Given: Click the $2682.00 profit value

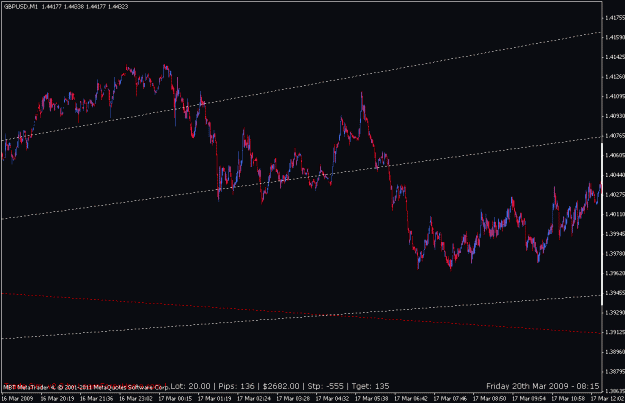Looking at the screenshot, I should (281, 386).
